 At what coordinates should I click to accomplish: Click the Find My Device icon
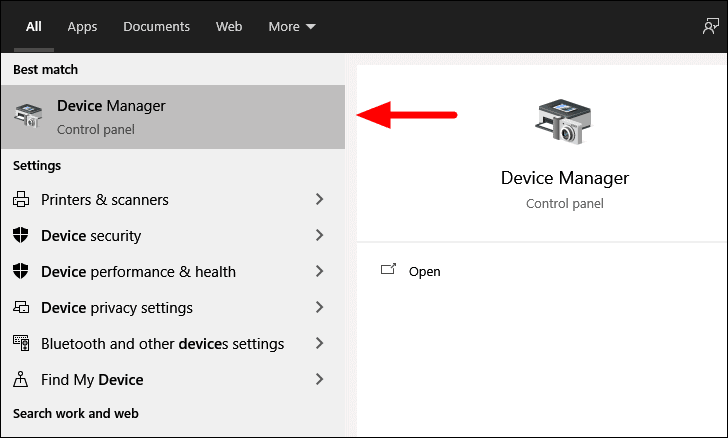pos(20,379)
